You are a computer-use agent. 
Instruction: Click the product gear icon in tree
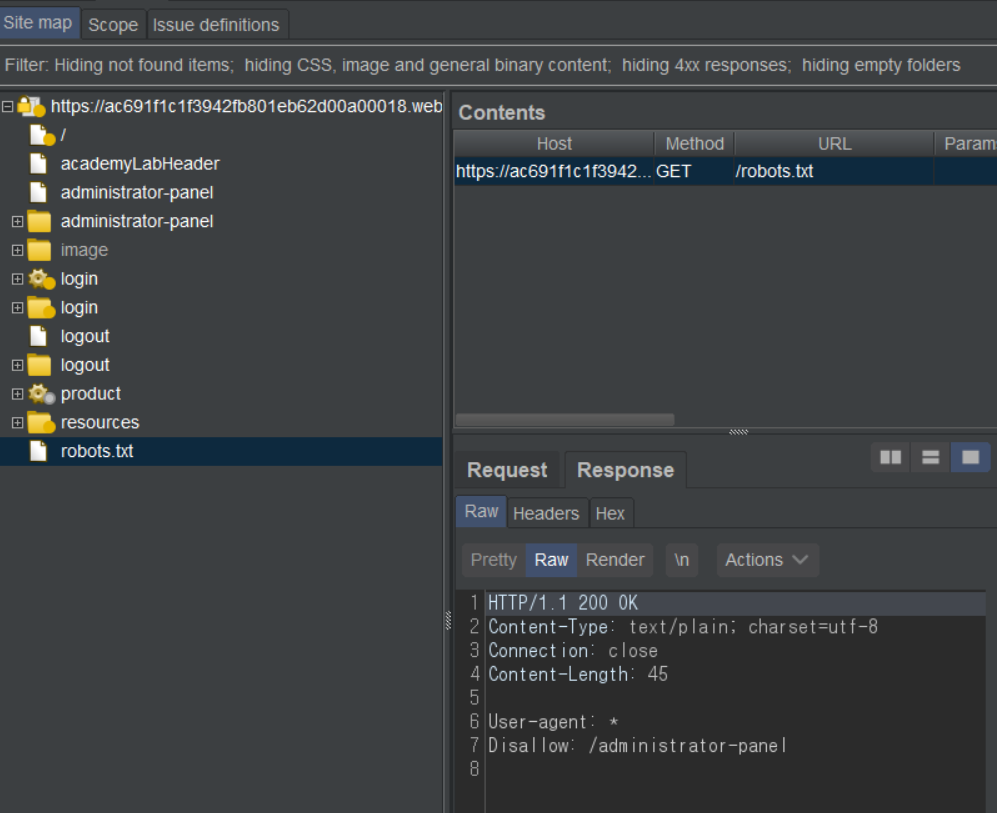[x=40, y=394]
